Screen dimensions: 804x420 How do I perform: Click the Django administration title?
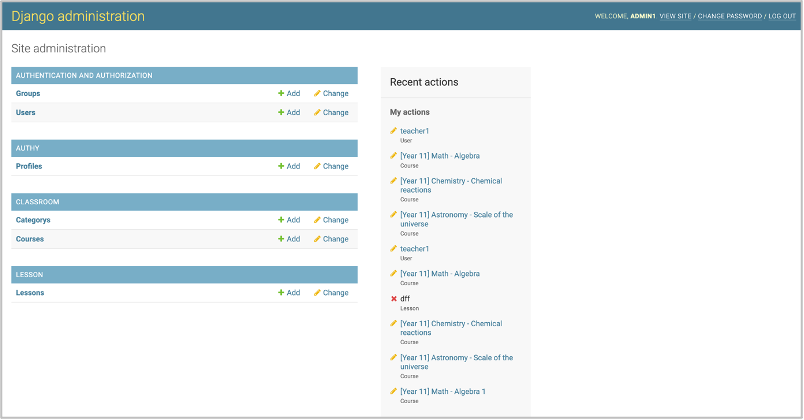78,16
